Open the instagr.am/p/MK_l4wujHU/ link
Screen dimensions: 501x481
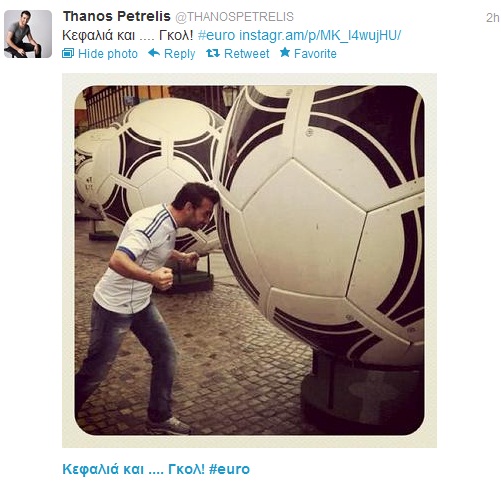320,35
